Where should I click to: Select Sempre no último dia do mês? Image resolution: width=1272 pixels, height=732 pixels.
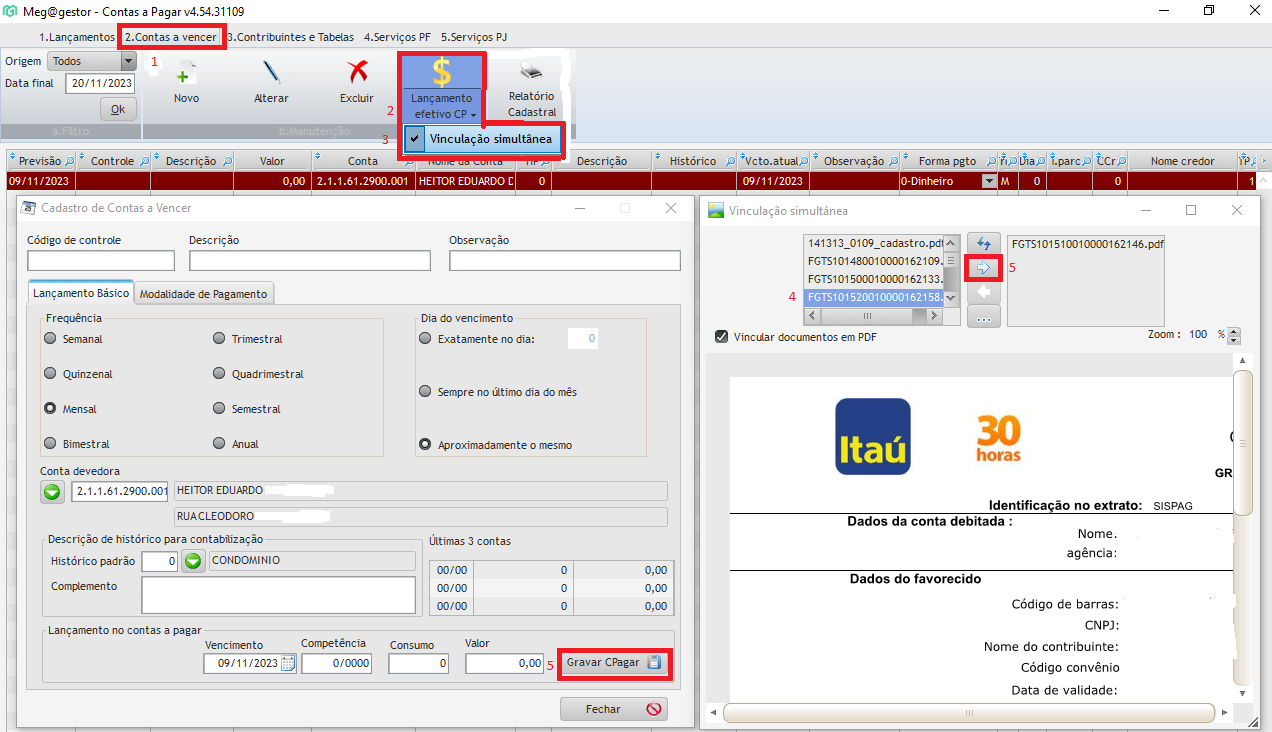(425, 392)
